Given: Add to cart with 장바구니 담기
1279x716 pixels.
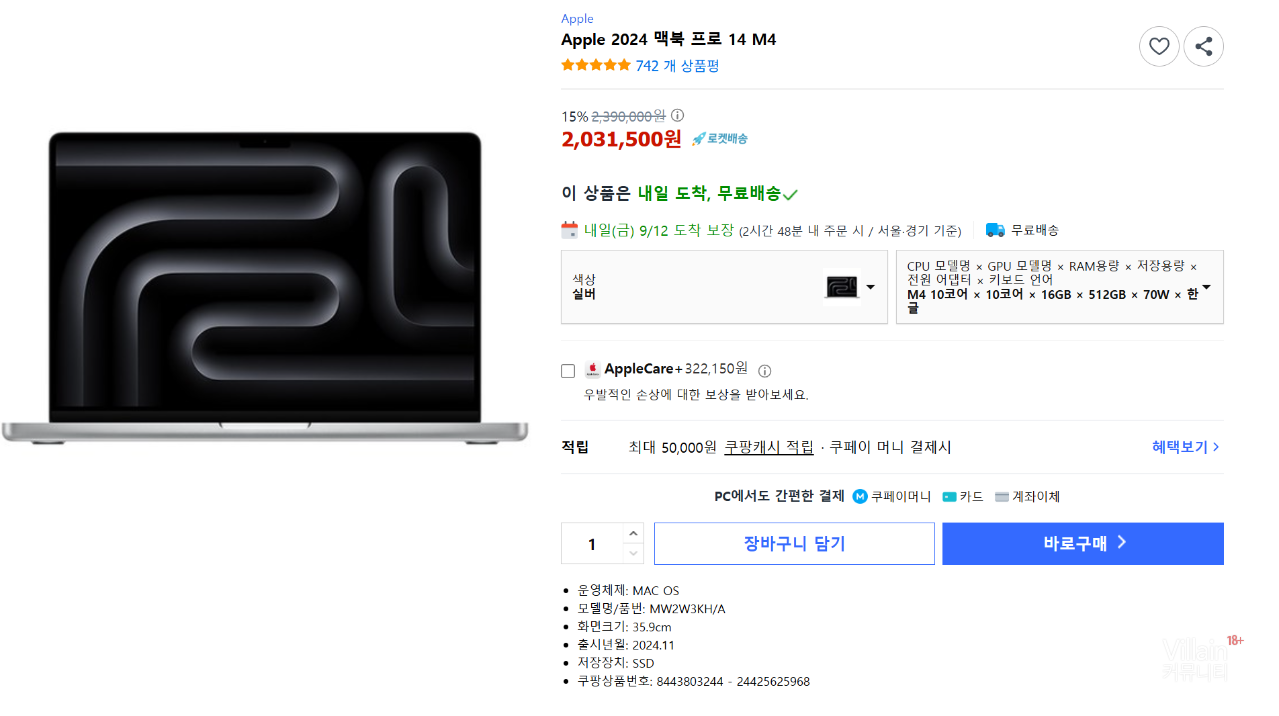Looking at the screenshot, I should click(794, 544).
